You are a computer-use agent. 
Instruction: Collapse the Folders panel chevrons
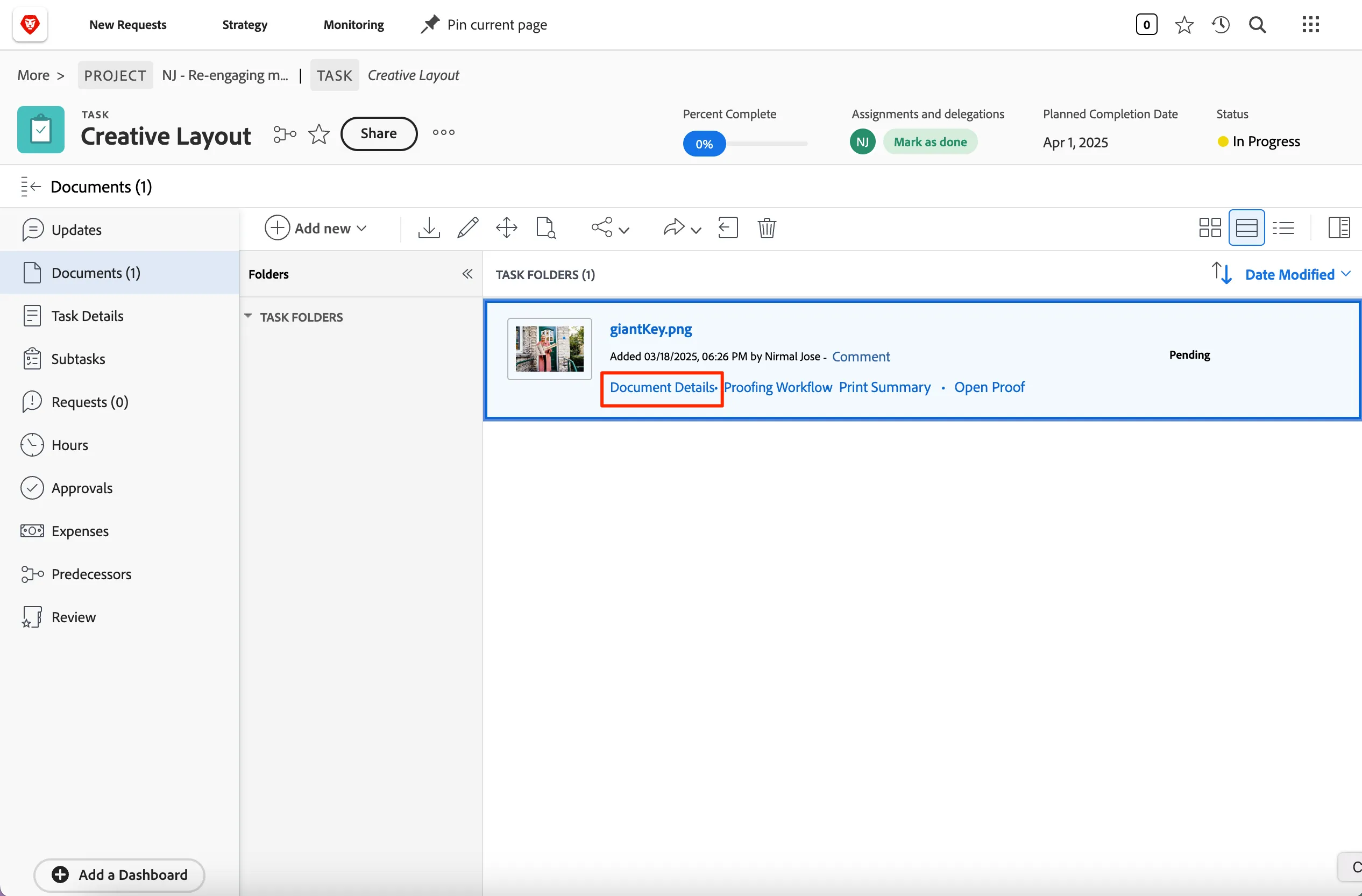pos(467,274)
